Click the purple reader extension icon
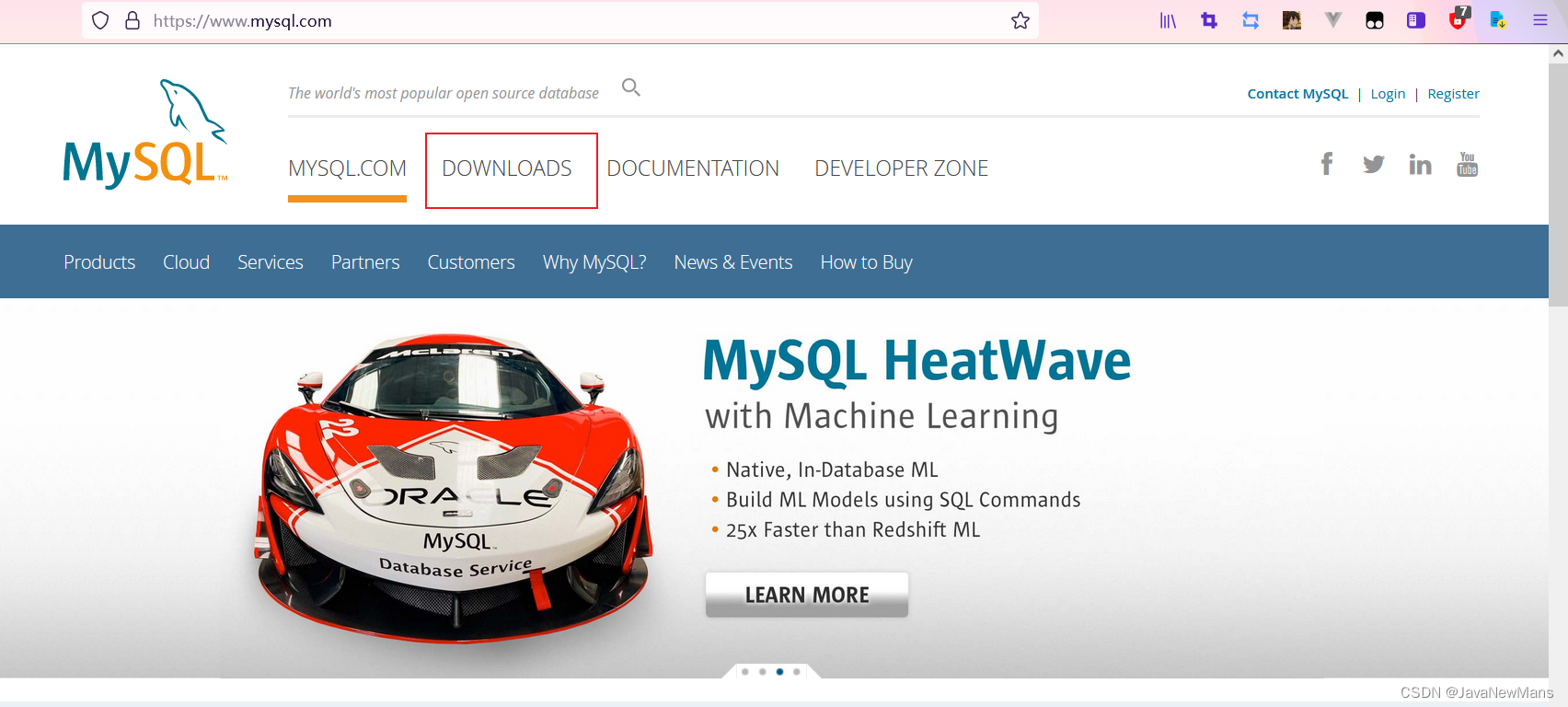1568x707 pixels. (x=1416, y=20)
